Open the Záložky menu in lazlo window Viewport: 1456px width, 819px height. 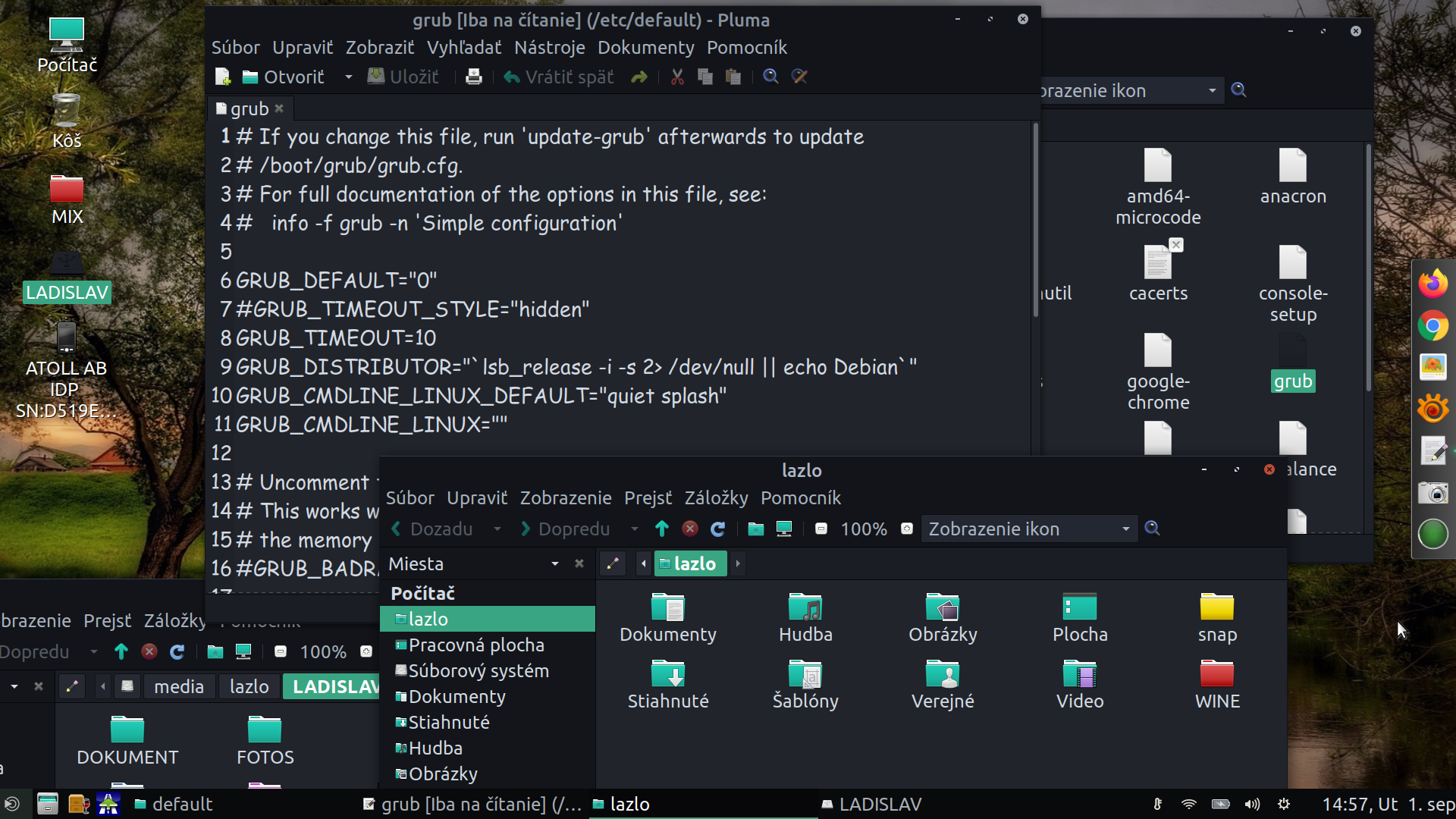[x=716, y=498]
